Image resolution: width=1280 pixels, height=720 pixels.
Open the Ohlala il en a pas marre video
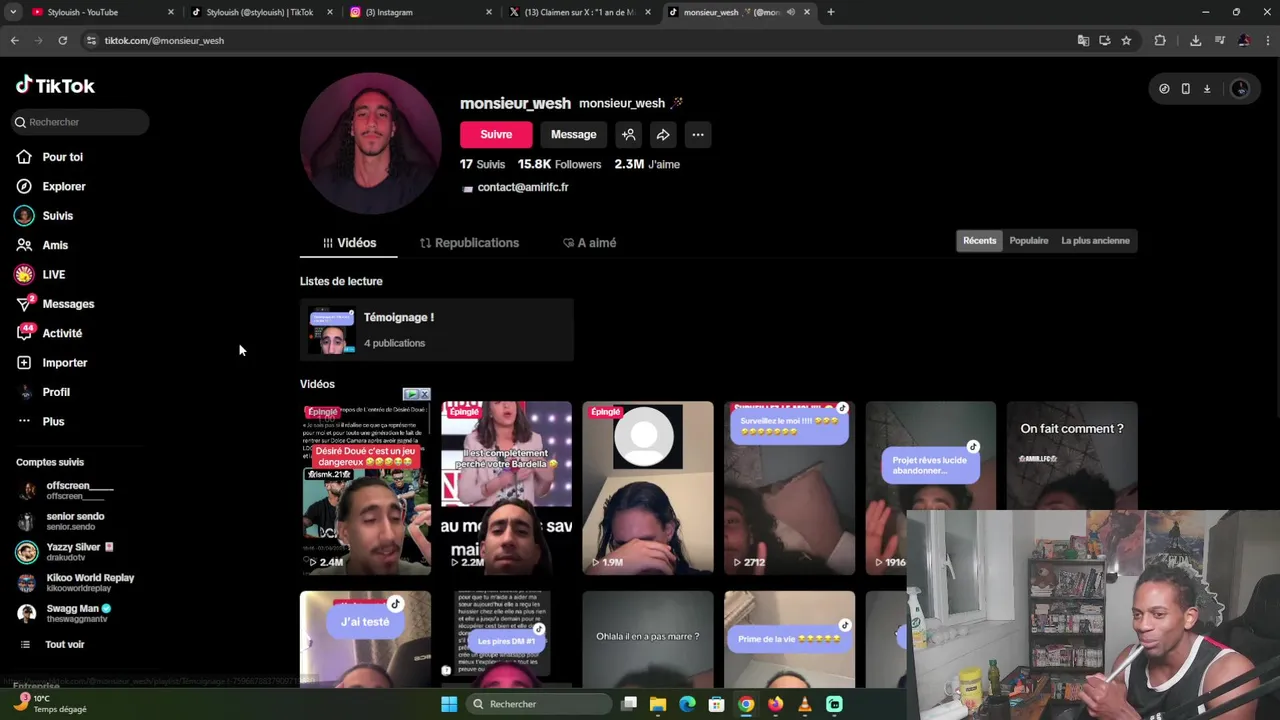coord(648,639)
